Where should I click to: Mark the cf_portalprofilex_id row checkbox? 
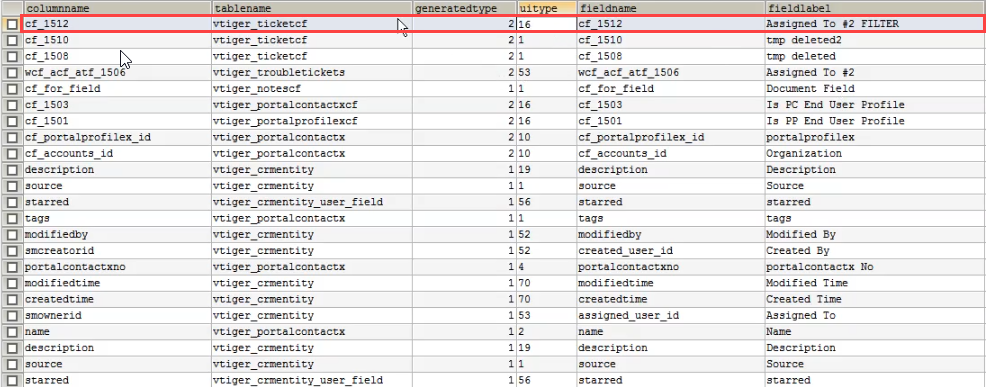point(13,138)
